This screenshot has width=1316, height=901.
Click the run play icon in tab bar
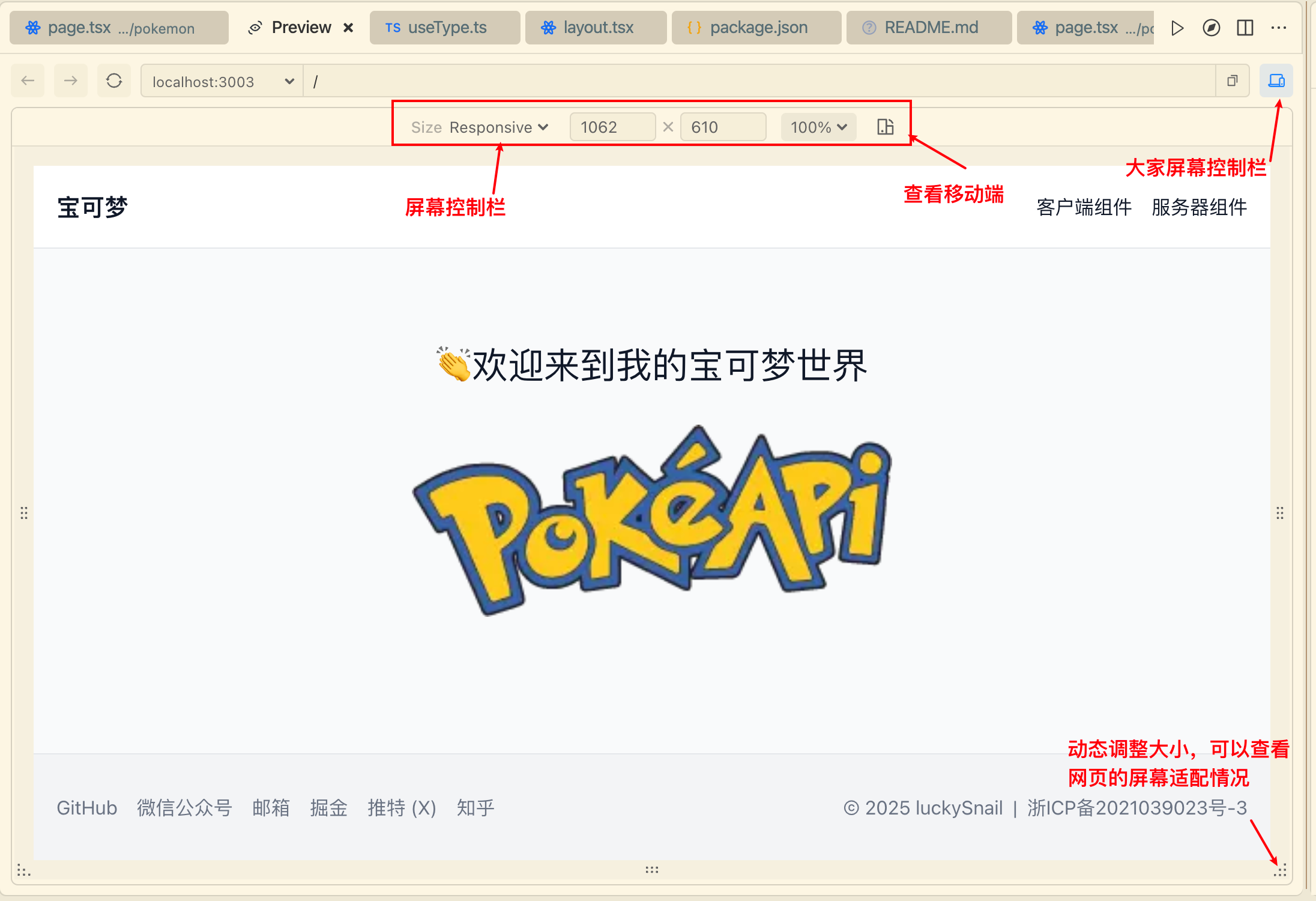(1177, 28)
